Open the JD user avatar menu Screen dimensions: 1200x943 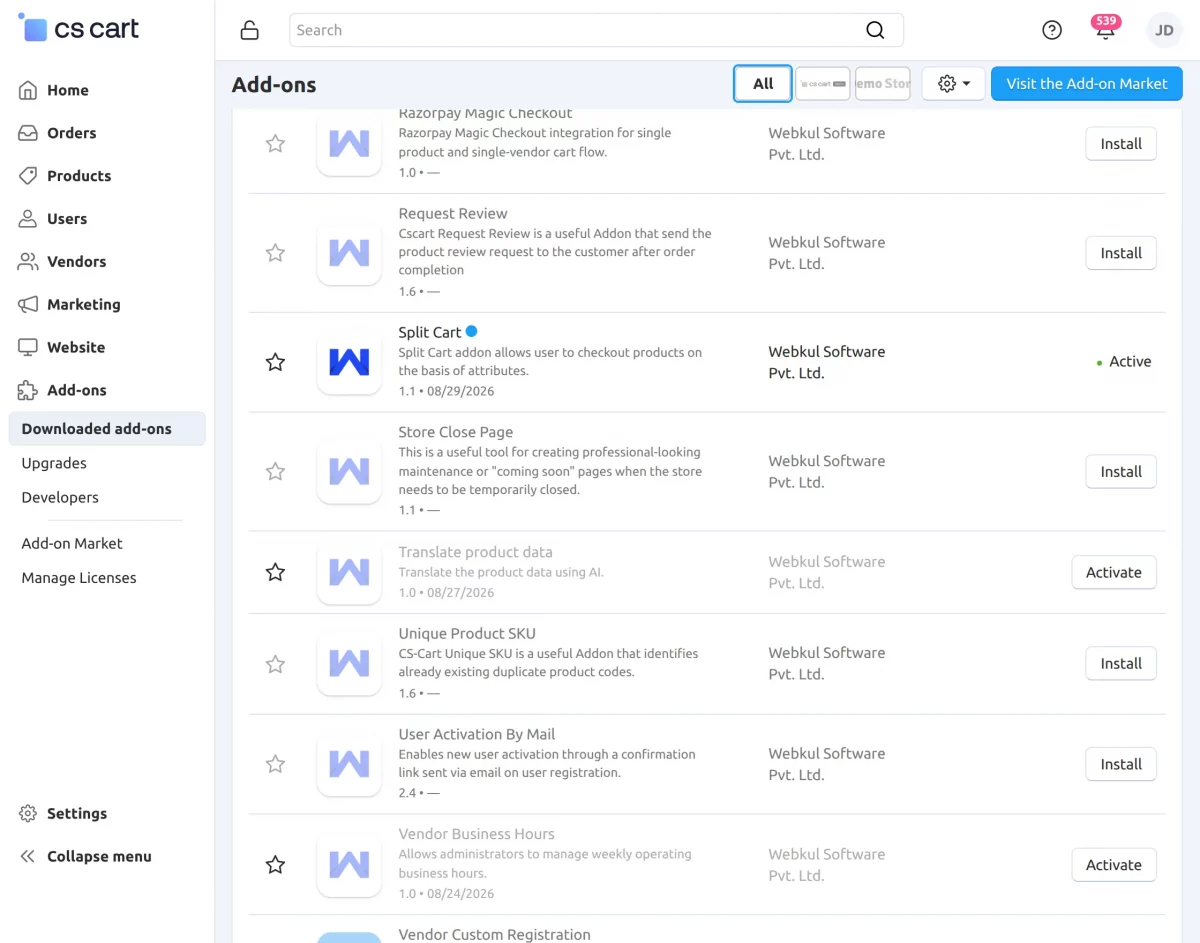tap(1164, 30)
